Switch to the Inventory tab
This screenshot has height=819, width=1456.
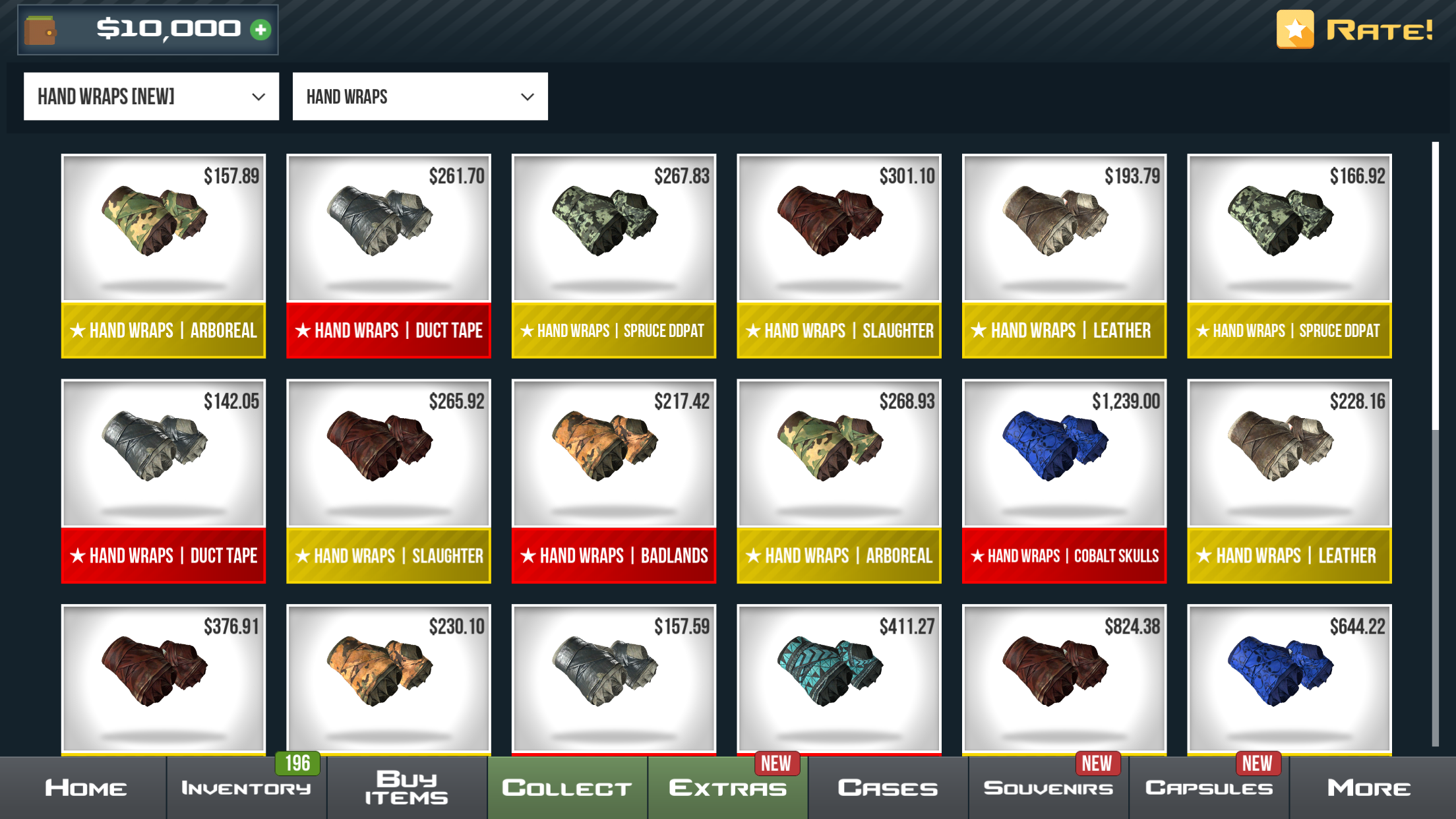[x=246, y=788]
